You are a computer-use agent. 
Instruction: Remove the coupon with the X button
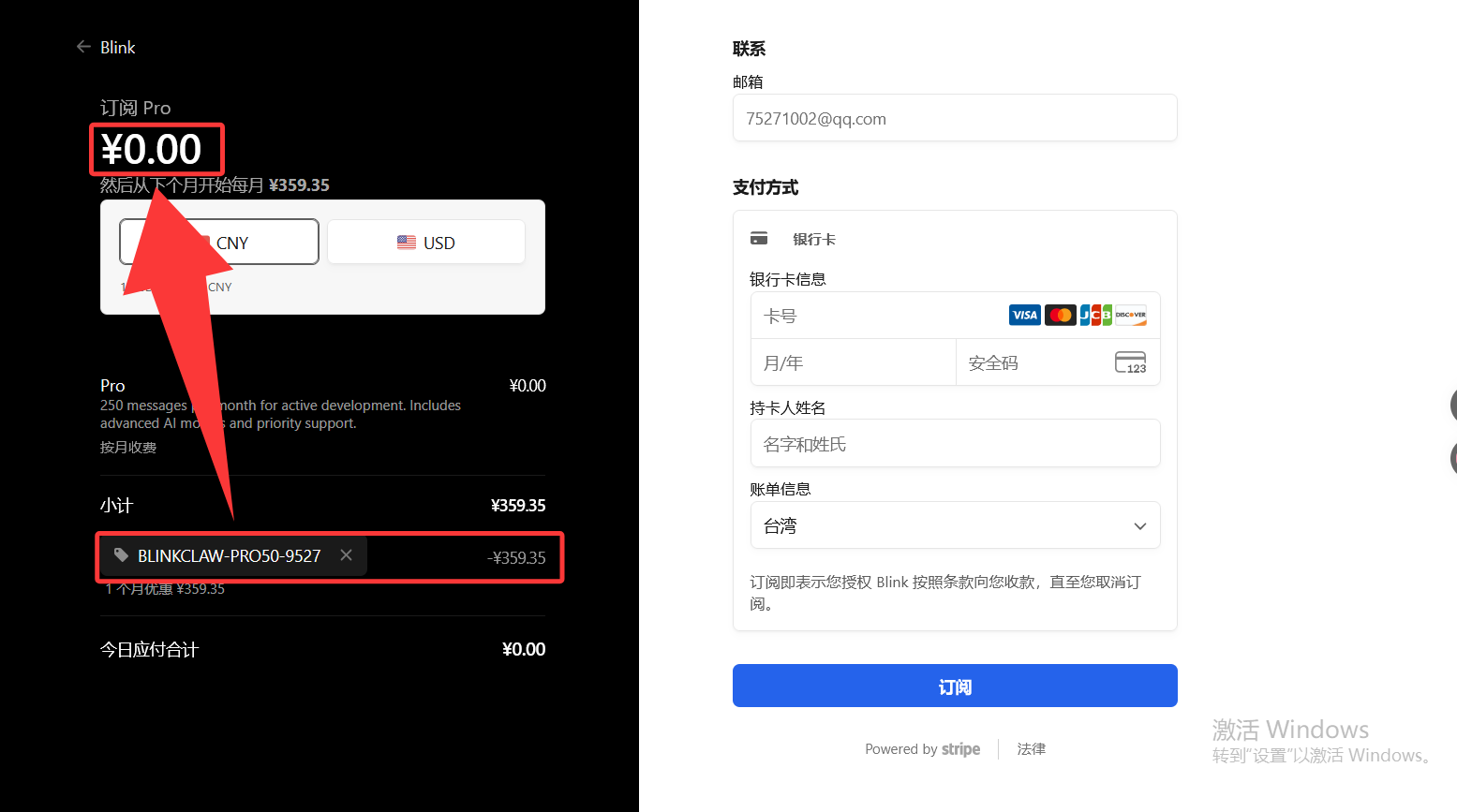click(346, 554)
